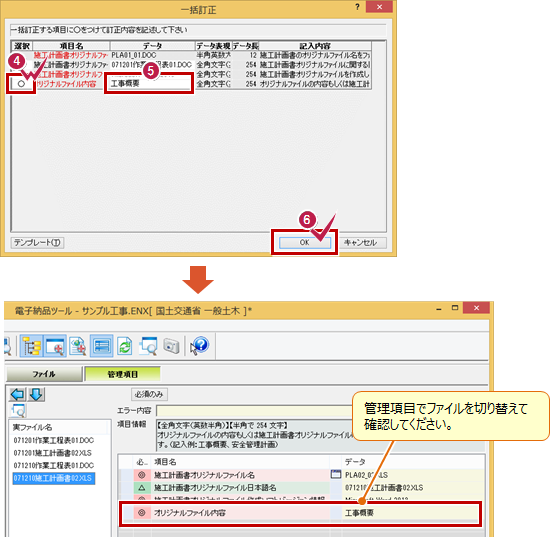Screen dimensions: 550x537
Task: Switch to the ファイル tab
Action: coord(44,374)
